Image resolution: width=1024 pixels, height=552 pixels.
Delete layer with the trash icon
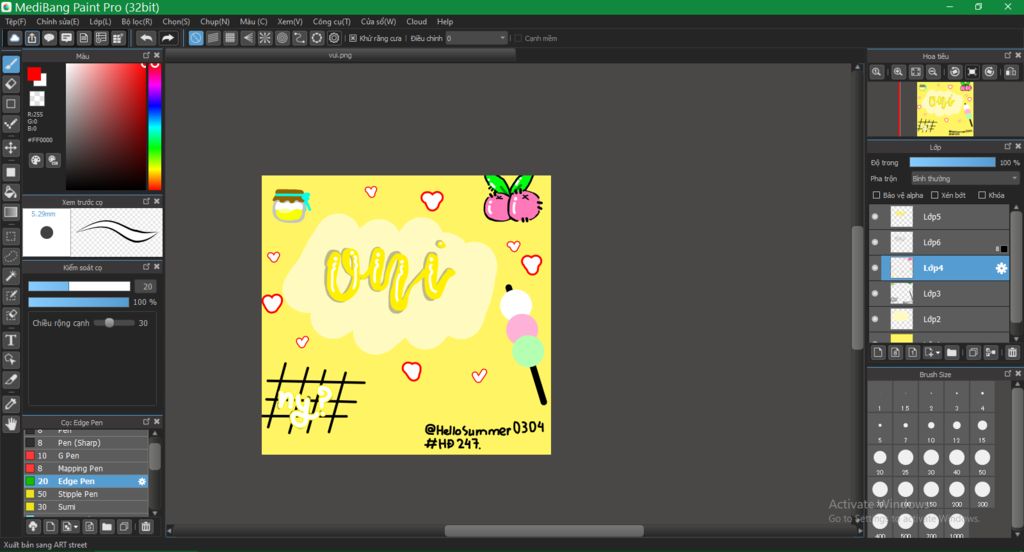(1012, 353)
